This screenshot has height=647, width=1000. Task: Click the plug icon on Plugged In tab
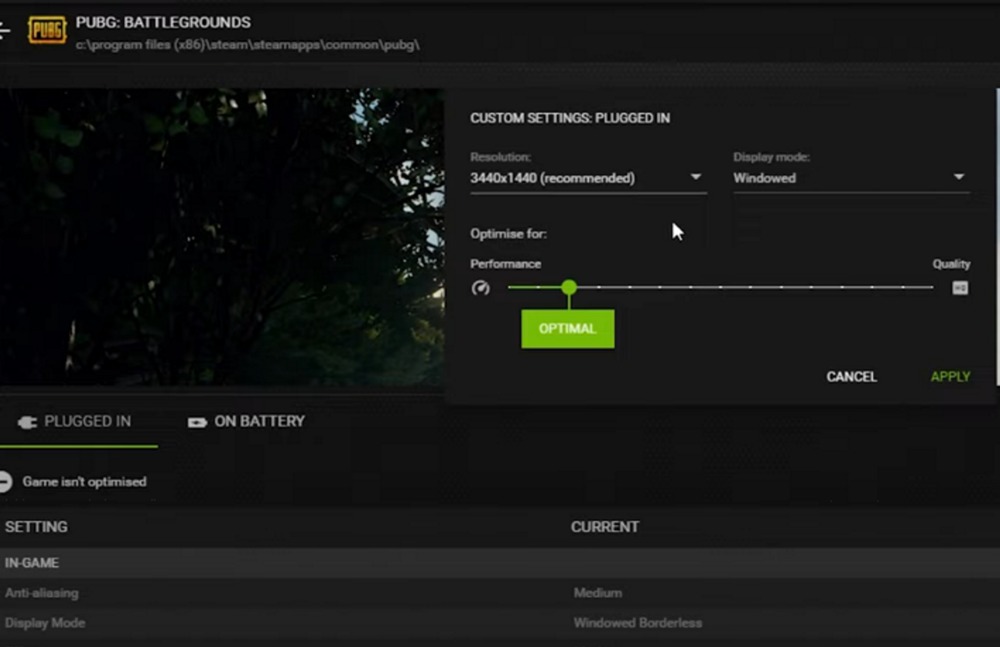pos(27,422)
